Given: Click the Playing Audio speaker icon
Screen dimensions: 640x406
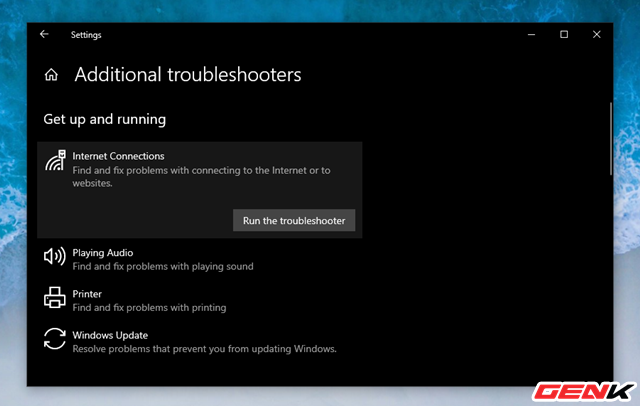Looking at the screenshot, I should [54, 258].
